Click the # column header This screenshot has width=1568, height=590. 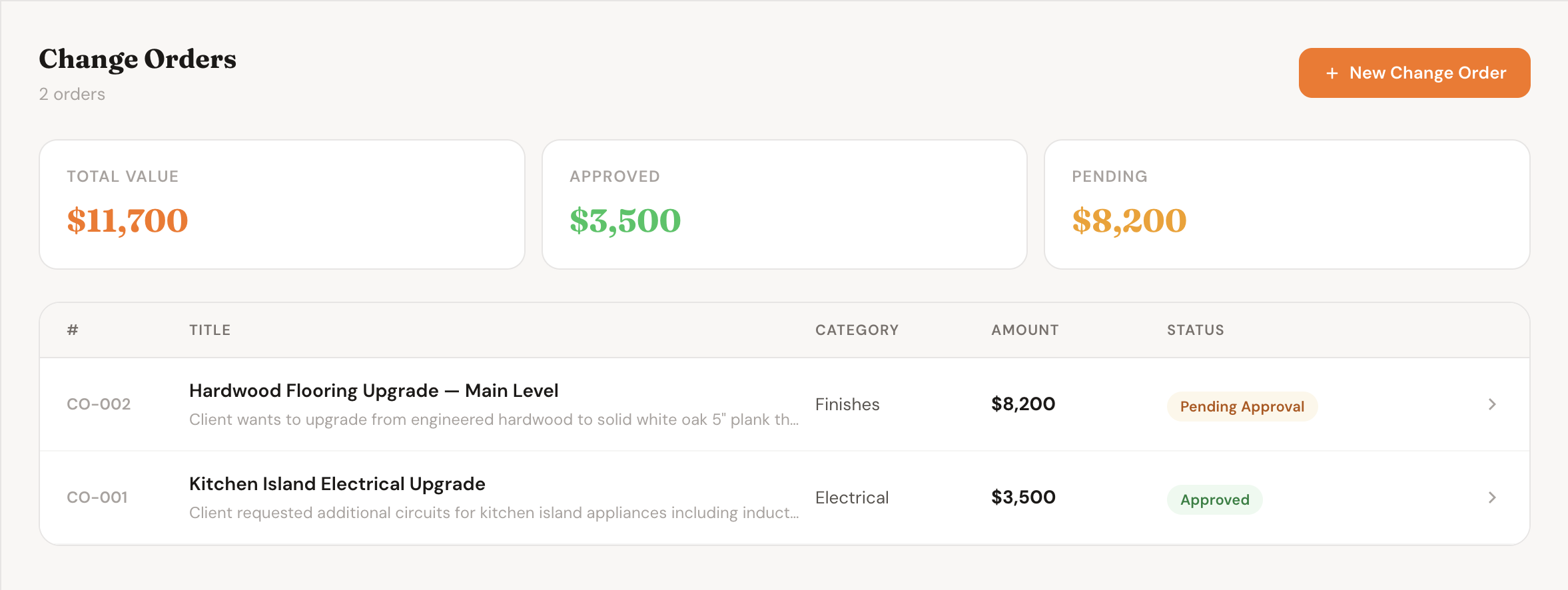(x=73, y=330)
